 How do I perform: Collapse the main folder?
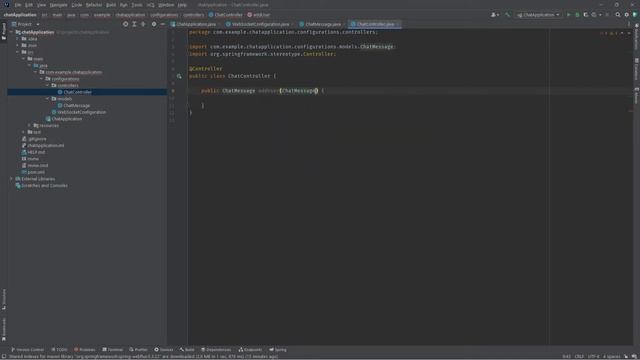[24, 59]
